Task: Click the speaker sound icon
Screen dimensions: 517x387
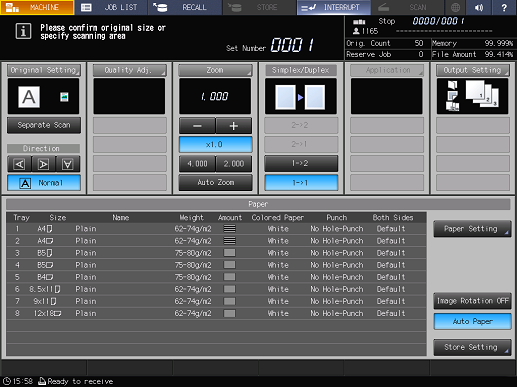Action: (x=479, y=7)
